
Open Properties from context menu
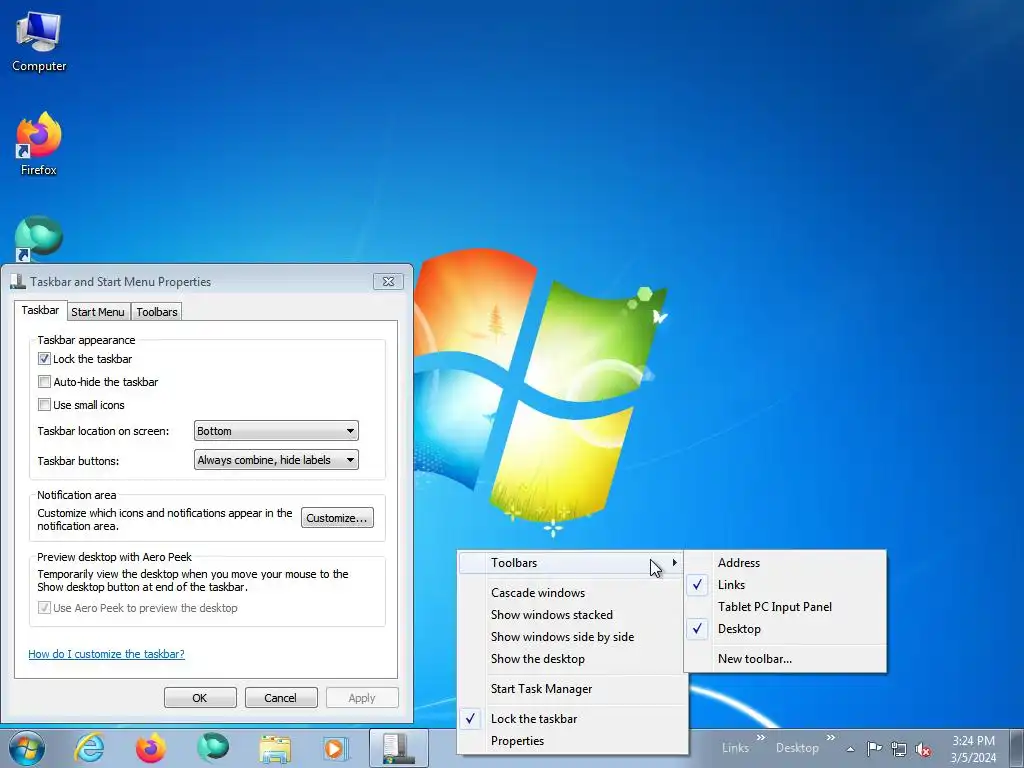[571, 741]
